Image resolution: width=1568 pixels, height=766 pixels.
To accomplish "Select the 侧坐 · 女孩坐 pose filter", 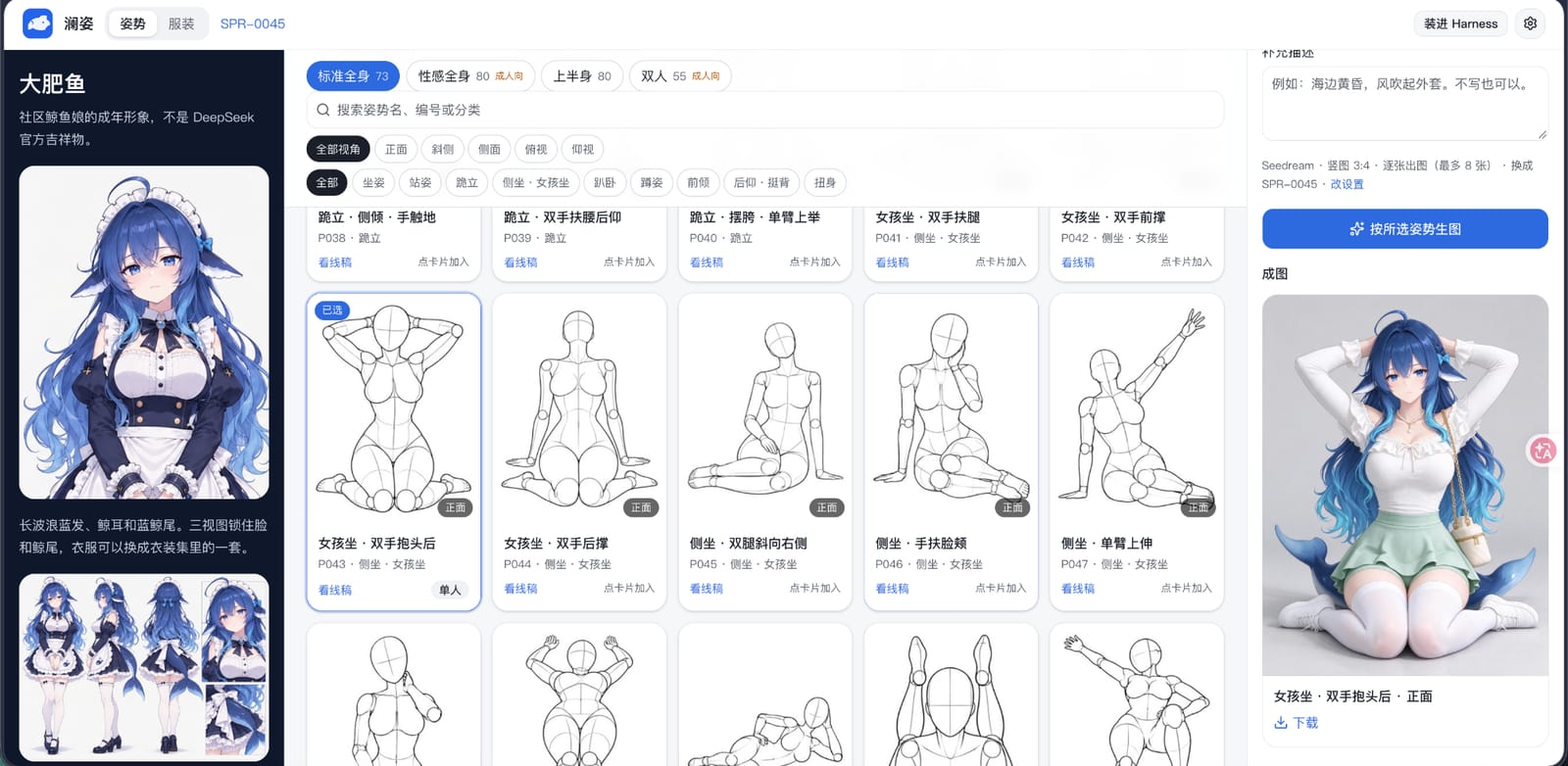I will pos(536,182).
